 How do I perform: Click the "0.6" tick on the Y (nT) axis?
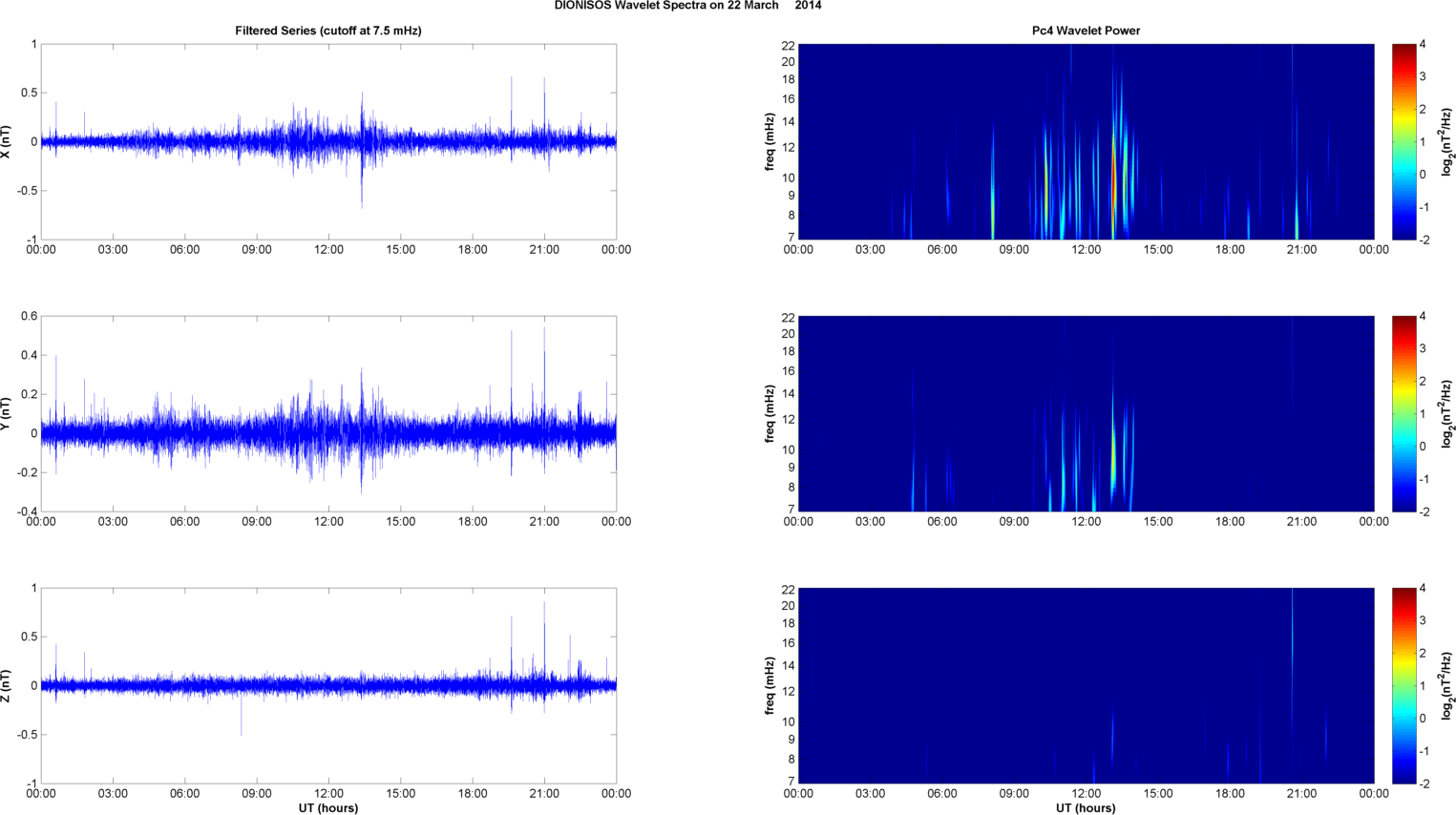[29, 316]
